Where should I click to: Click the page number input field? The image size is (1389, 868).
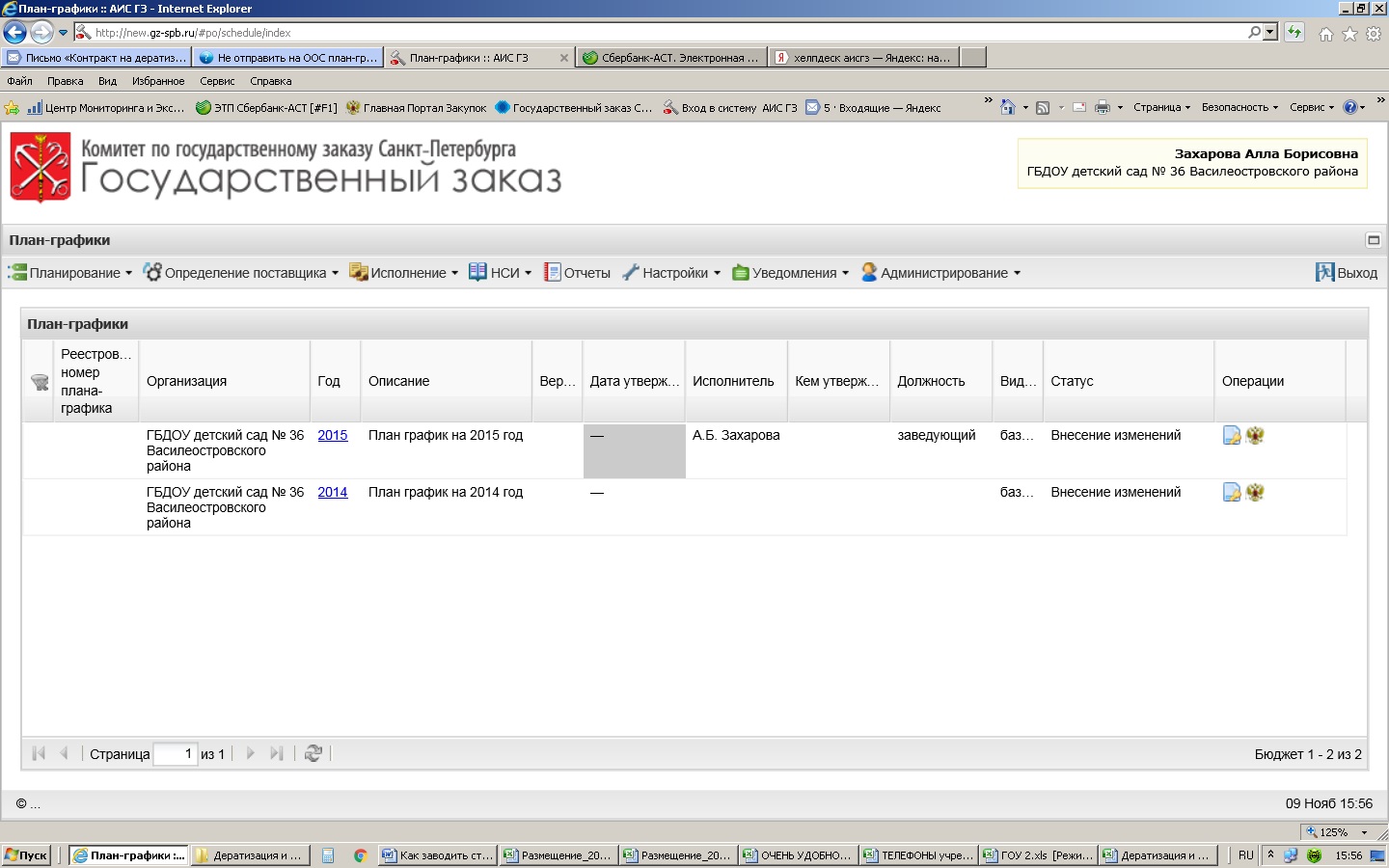[176, 754]
